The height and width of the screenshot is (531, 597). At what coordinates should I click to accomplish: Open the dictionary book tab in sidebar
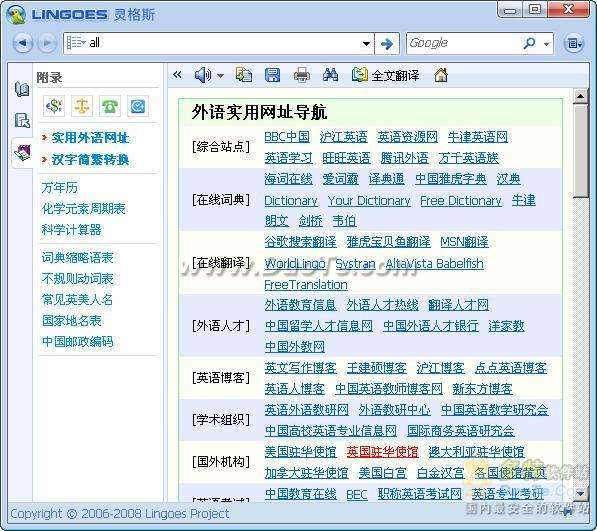pyautogui.click(x=22, y=89)
